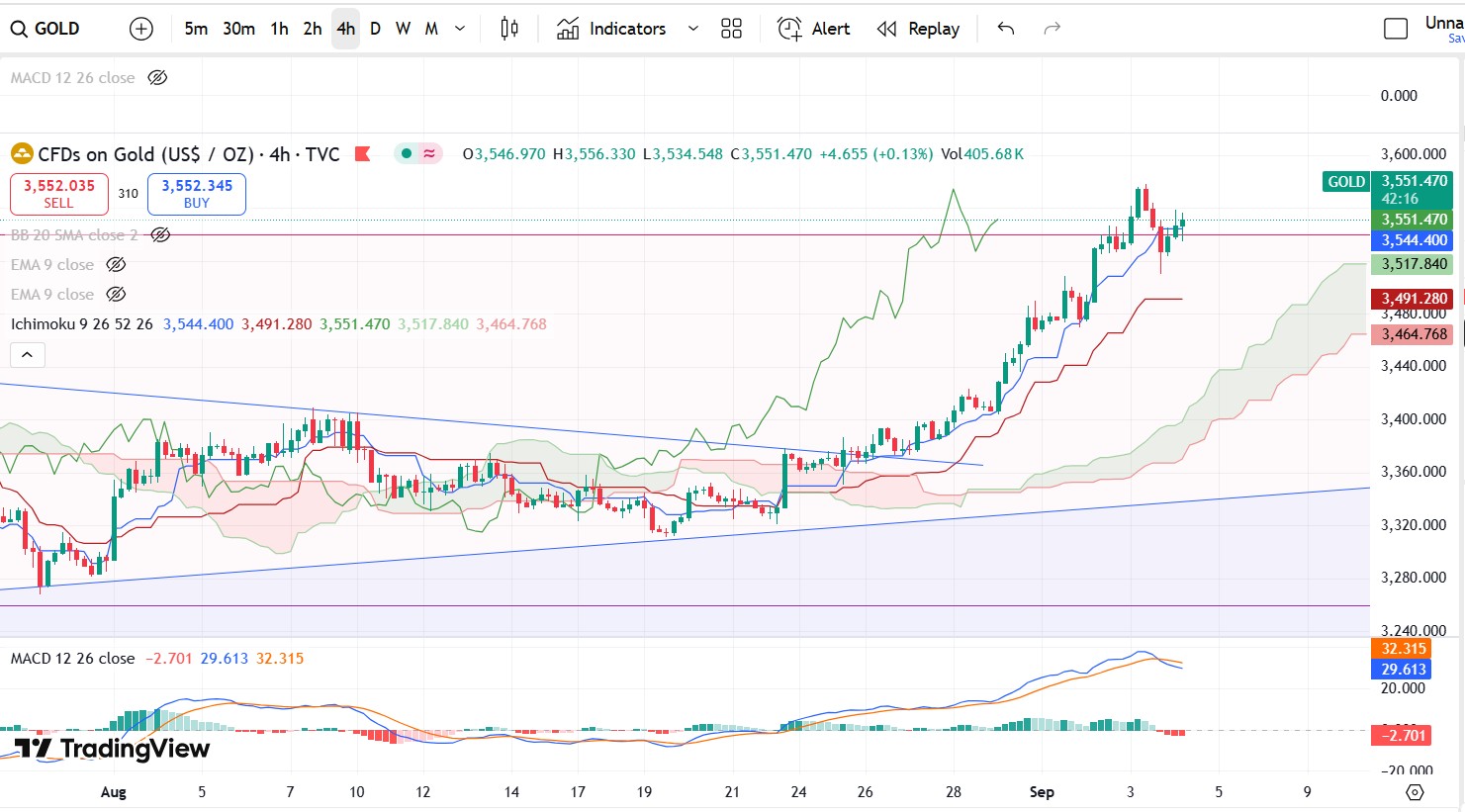Viewport: 1465px width, 812px height.
Task: Open the timeframe dropdown chevron
Action: coord(458,29)
